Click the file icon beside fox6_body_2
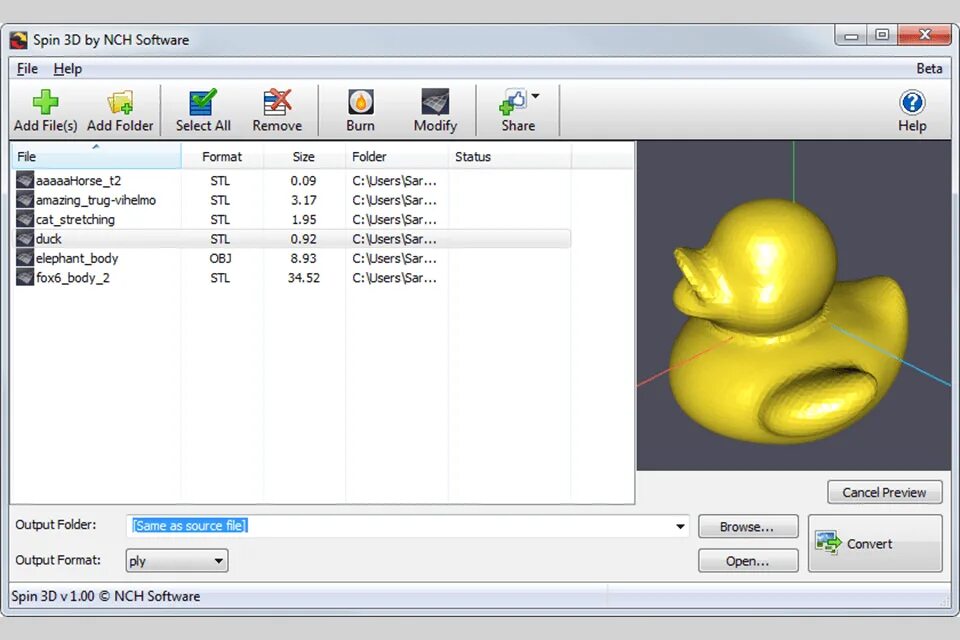 [25, 278]
